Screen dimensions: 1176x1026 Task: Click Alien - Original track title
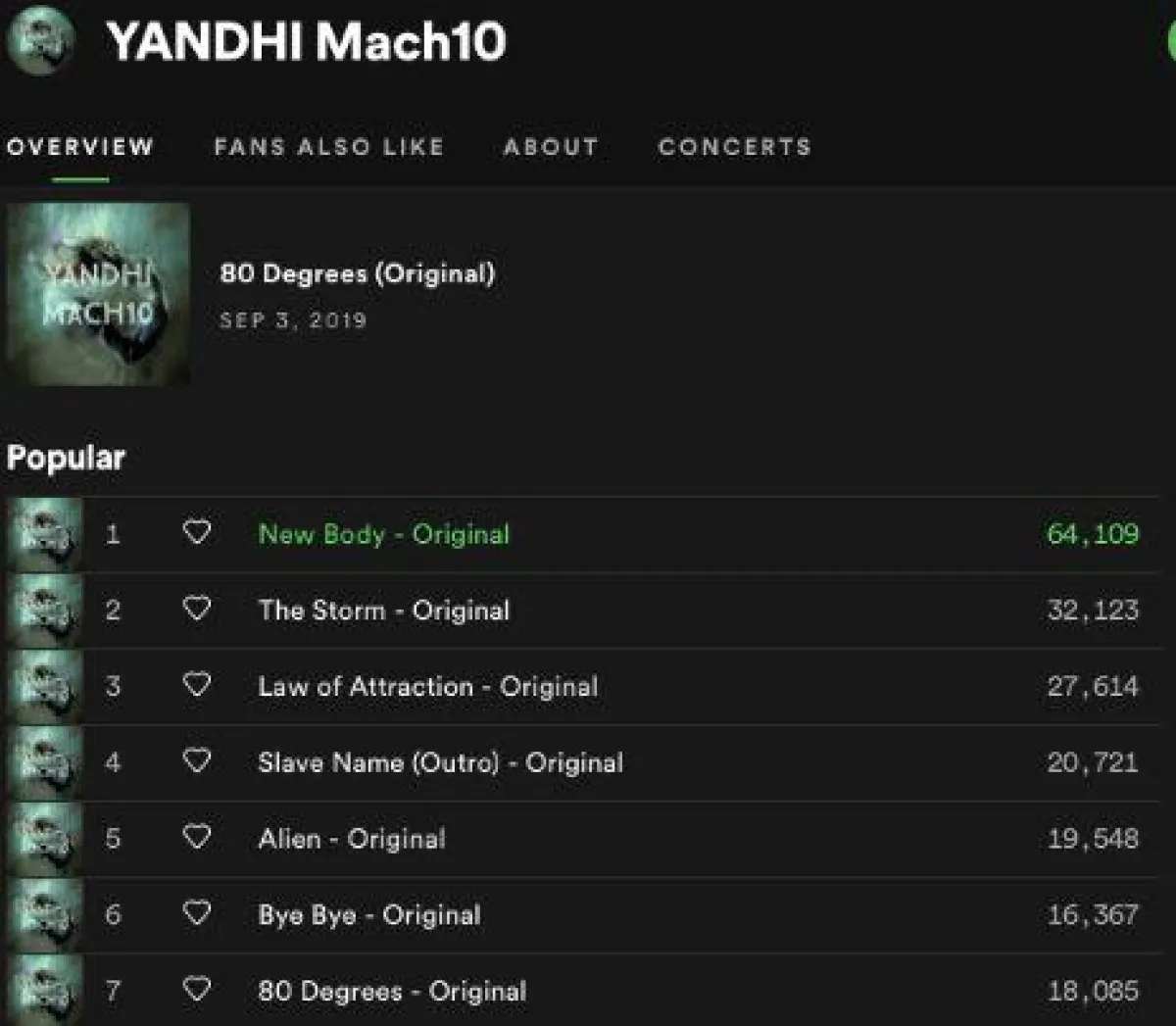pos(352,839)
